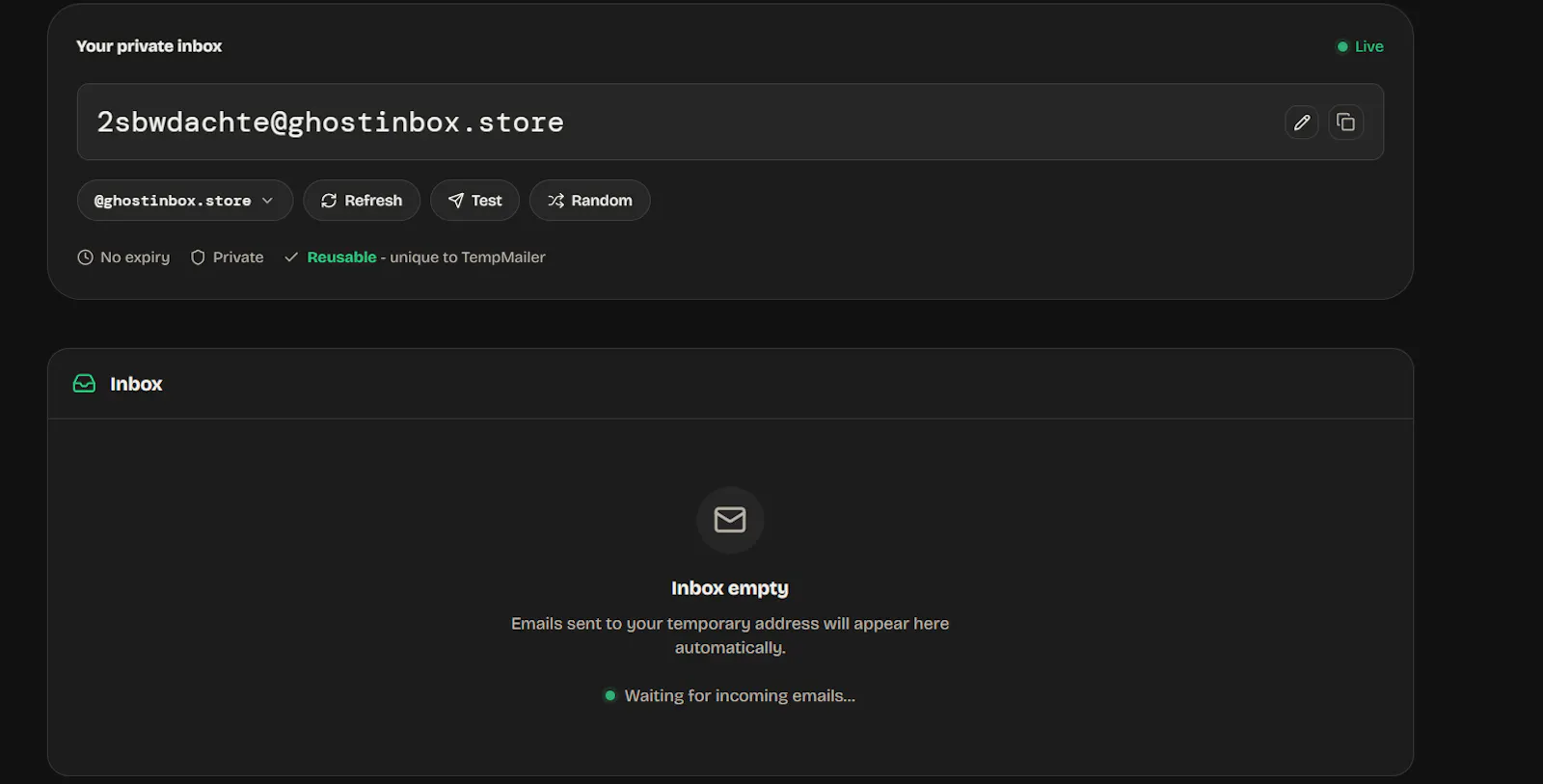Send a Test email
This screenshot has width=1543, height=784.
click(474, 201)
